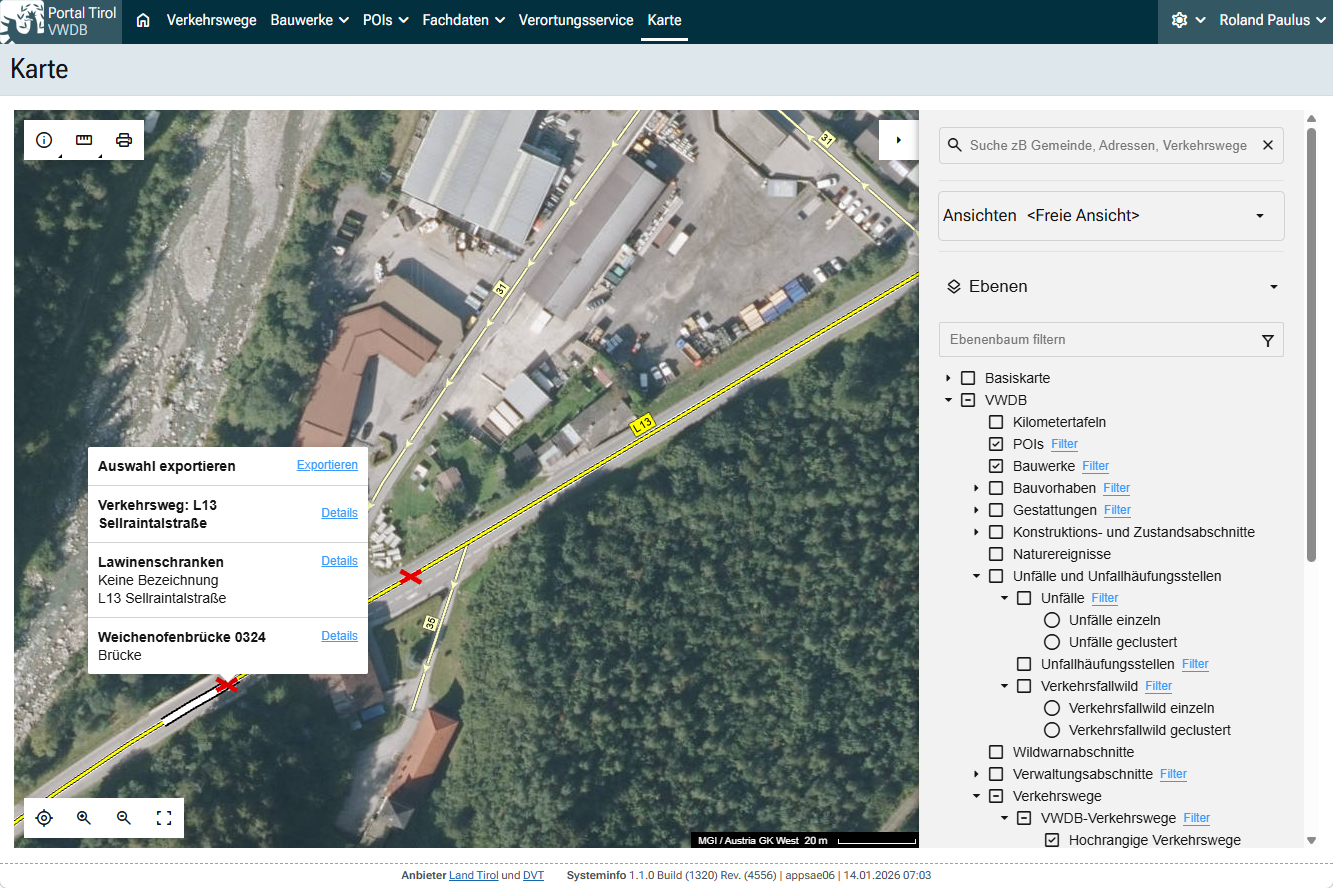1333x888 pixels.
Task: Open the Fachdaten menu
Action: coord(463,20)
